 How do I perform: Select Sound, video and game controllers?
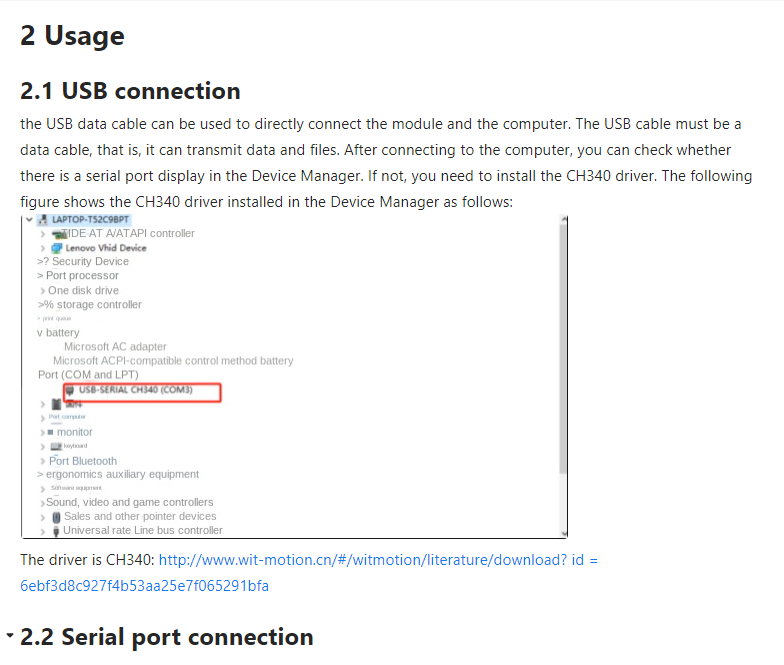(x=130, y=502)
